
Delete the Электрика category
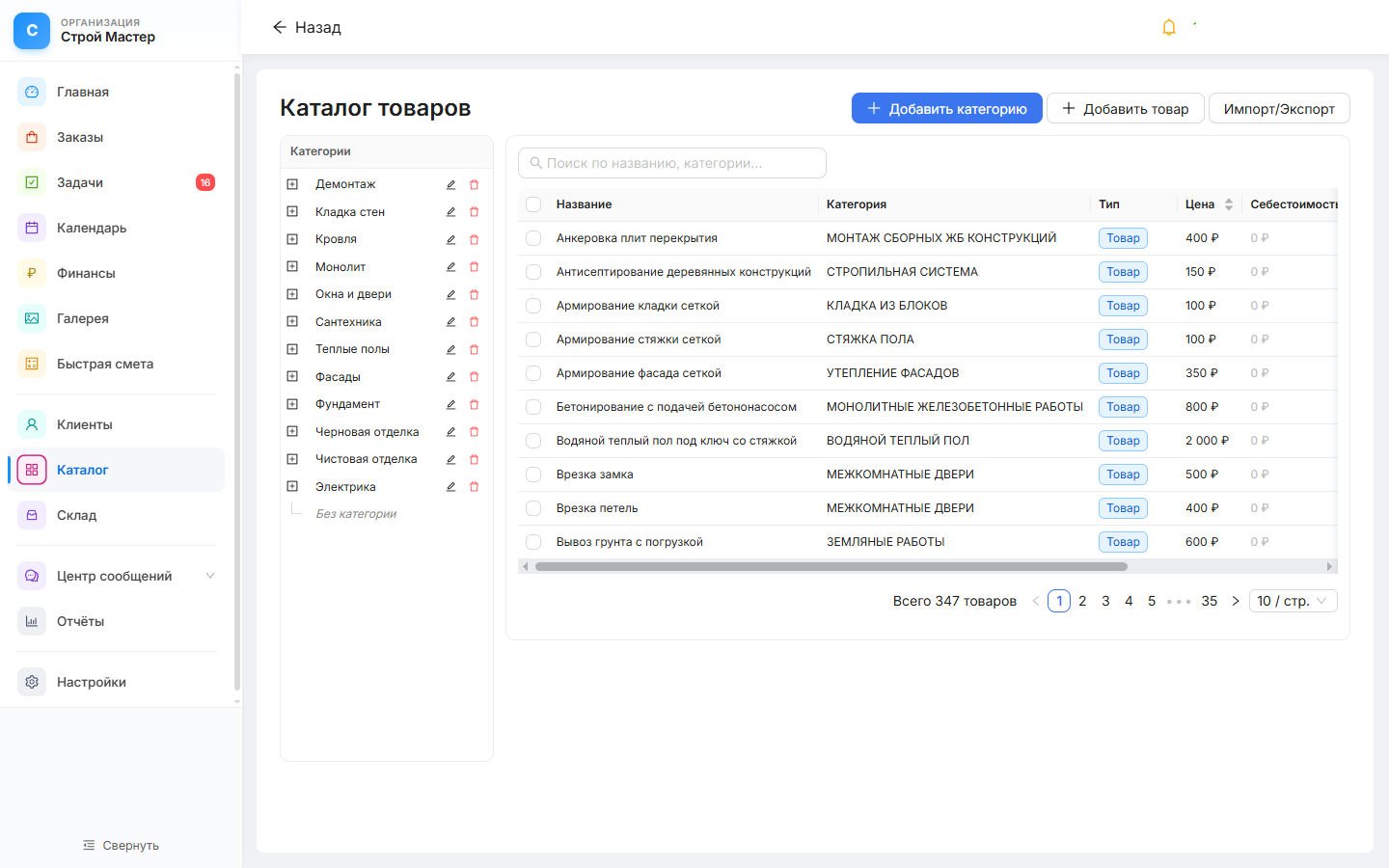click(474, 487)
